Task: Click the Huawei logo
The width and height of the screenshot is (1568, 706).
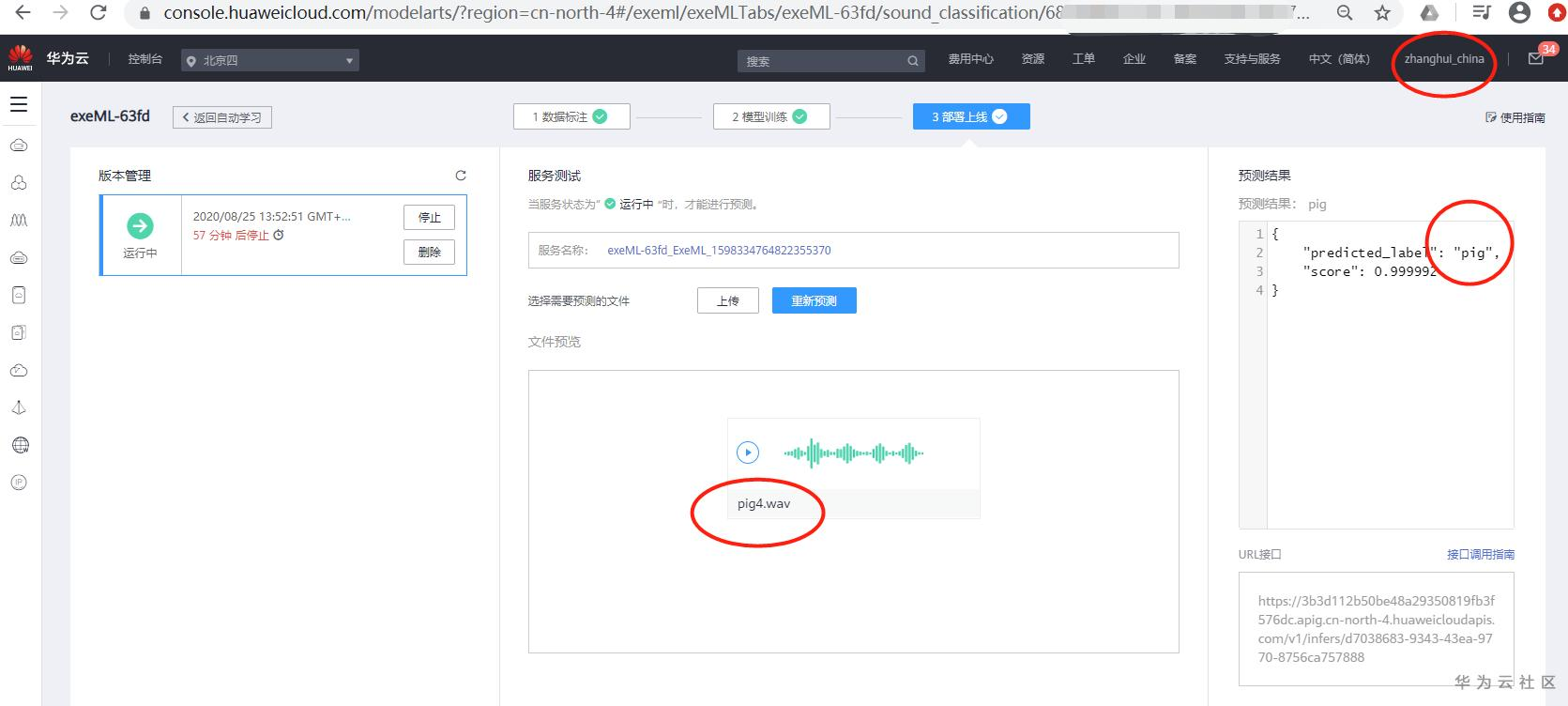Action: click(20, 59)
